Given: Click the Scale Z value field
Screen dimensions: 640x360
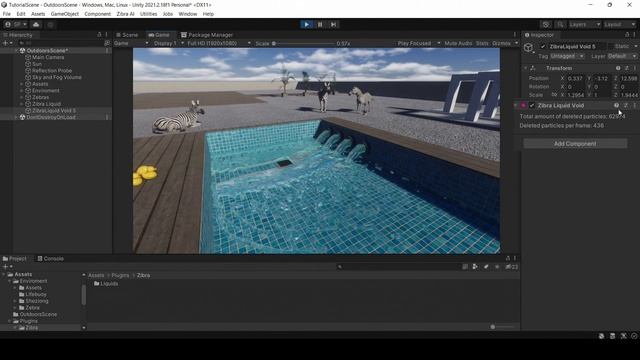Looking at the screenshot, I should (x=629, y=95).
